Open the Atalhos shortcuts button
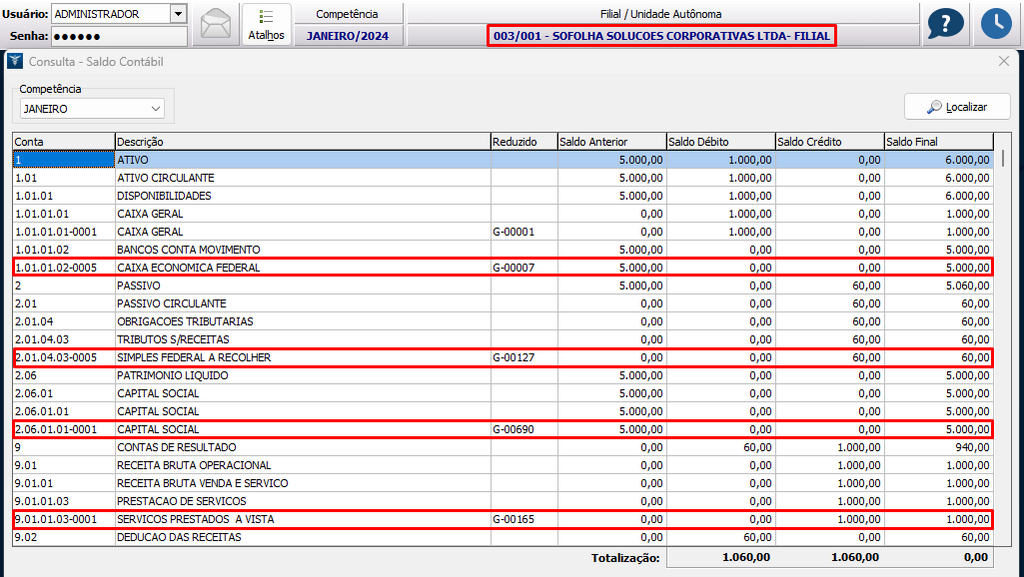The image size is (1024, 577). tap(266, 24)
